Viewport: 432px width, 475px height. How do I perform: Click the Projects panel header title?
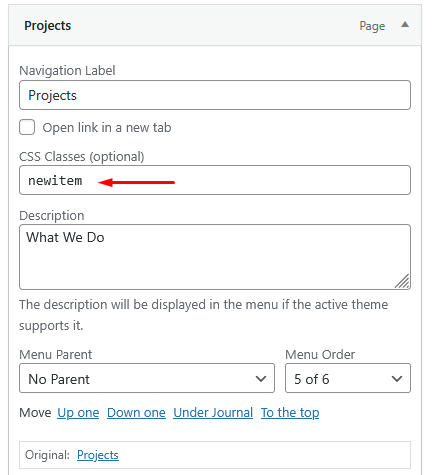47,26
